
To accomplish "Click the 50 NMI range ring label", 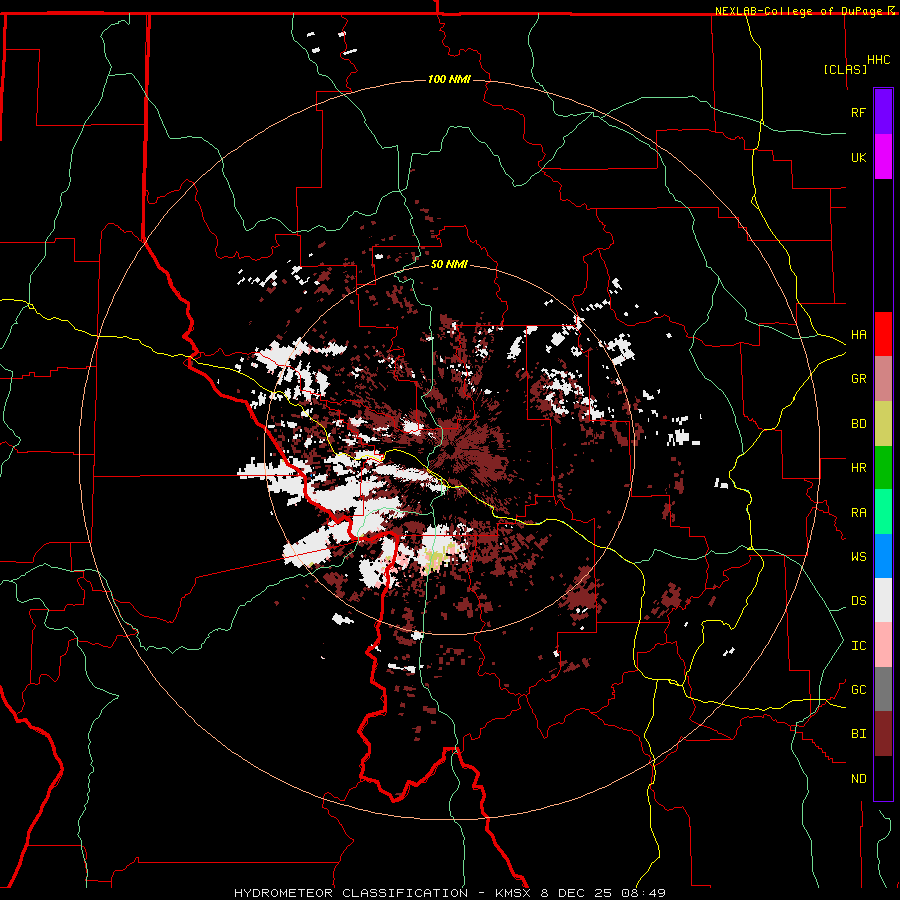I will tap(449, 265).
